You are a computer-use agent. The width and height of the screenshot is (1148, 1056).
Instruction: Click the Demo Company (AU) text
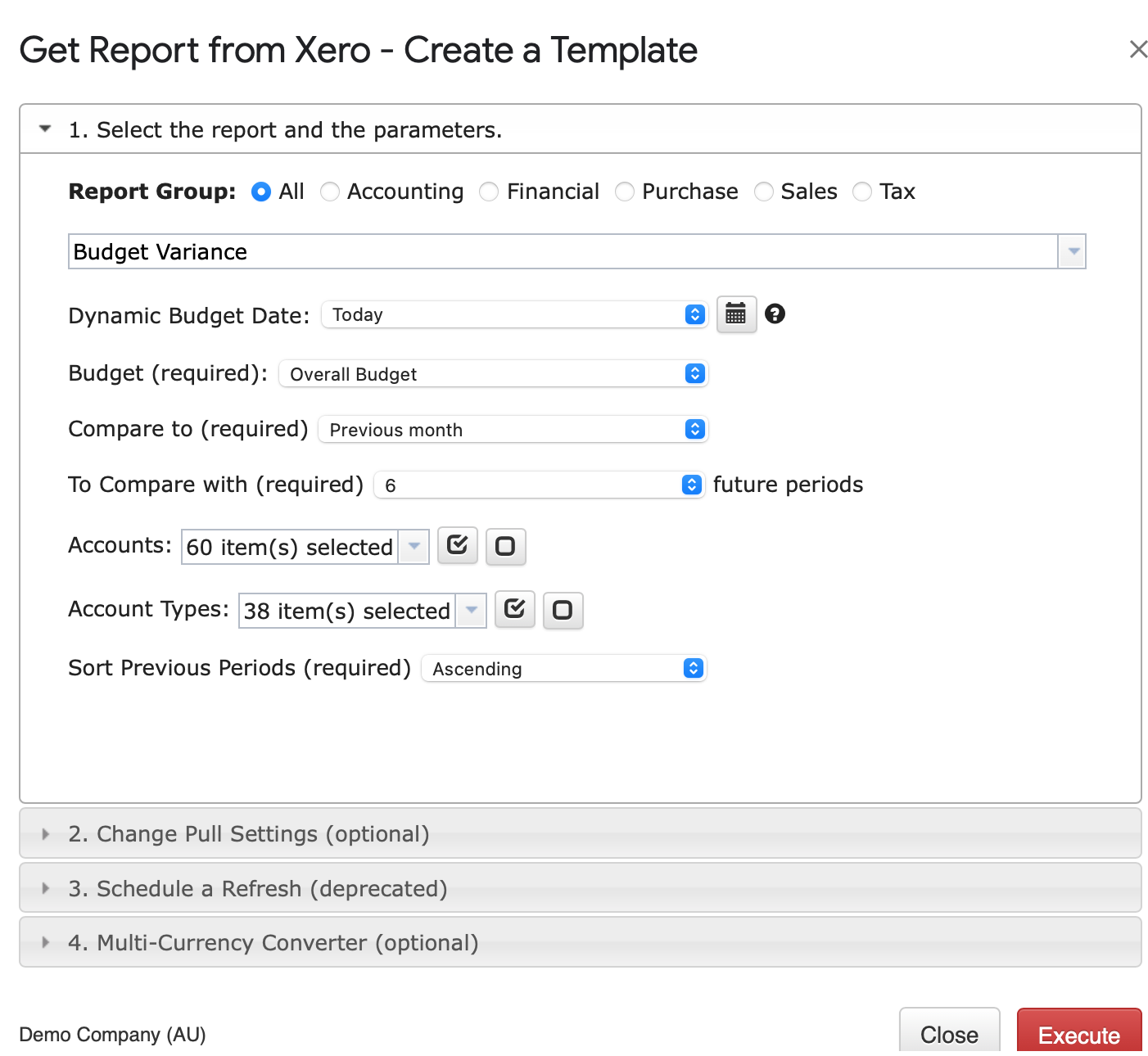[112, 1035]
